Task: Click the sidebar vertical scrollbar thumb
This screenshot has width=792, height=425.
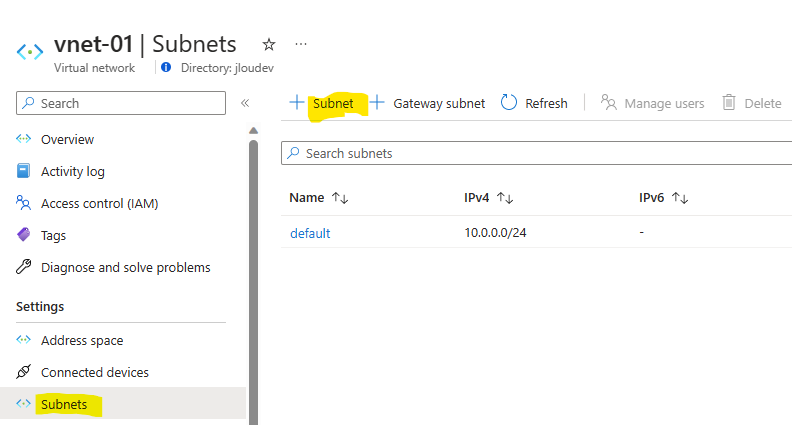Action: click(x=254, y=282)
